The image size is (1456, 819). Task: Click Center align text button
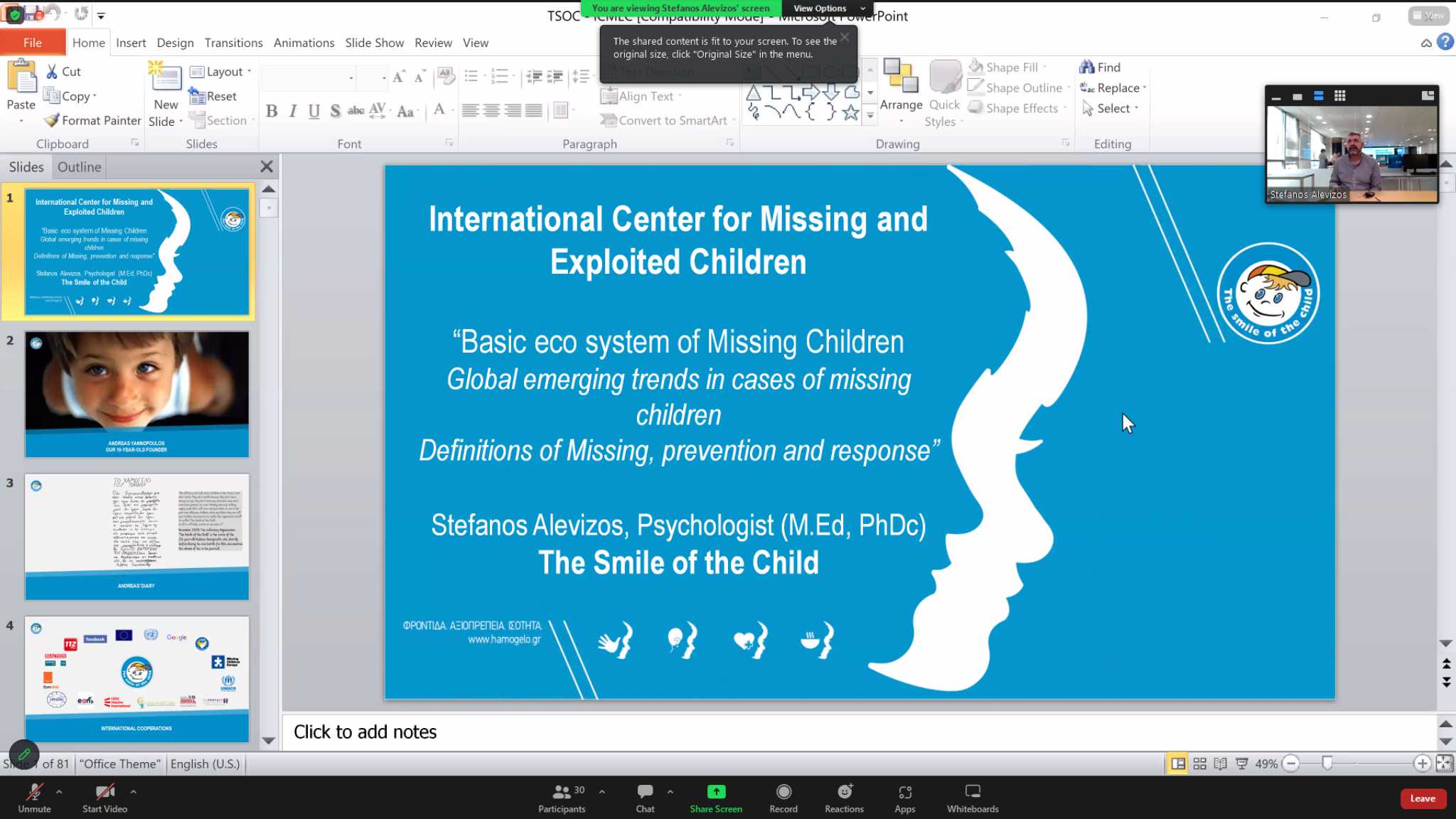491,110
